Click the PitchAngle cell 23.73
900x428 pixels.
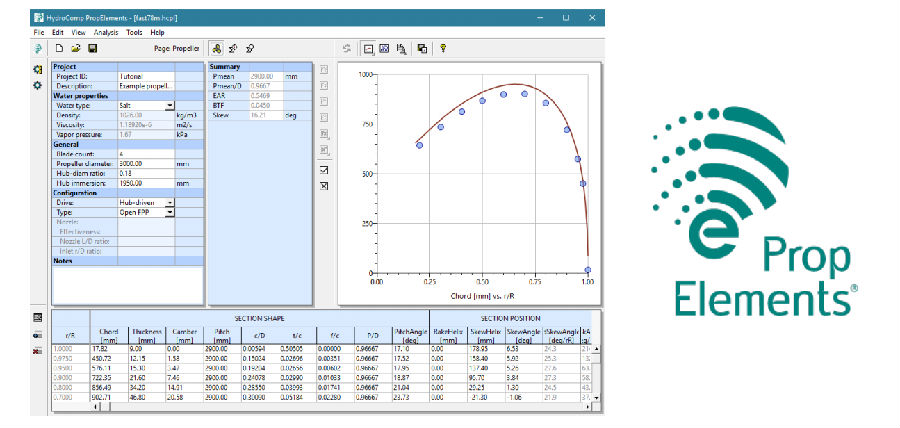pos(411,398)
